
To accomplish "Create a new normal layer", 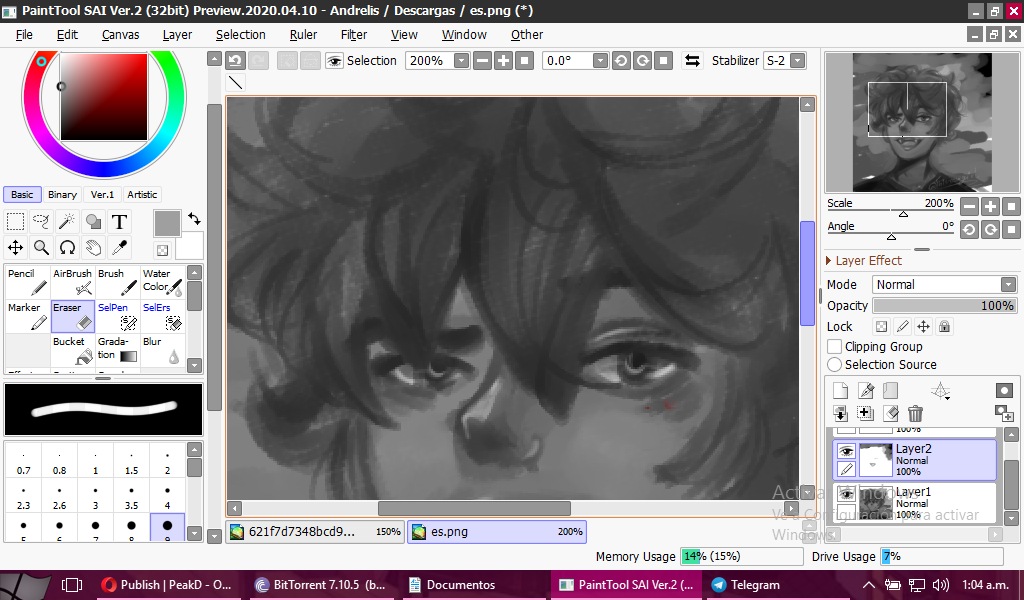I will [x=840, y=390].
